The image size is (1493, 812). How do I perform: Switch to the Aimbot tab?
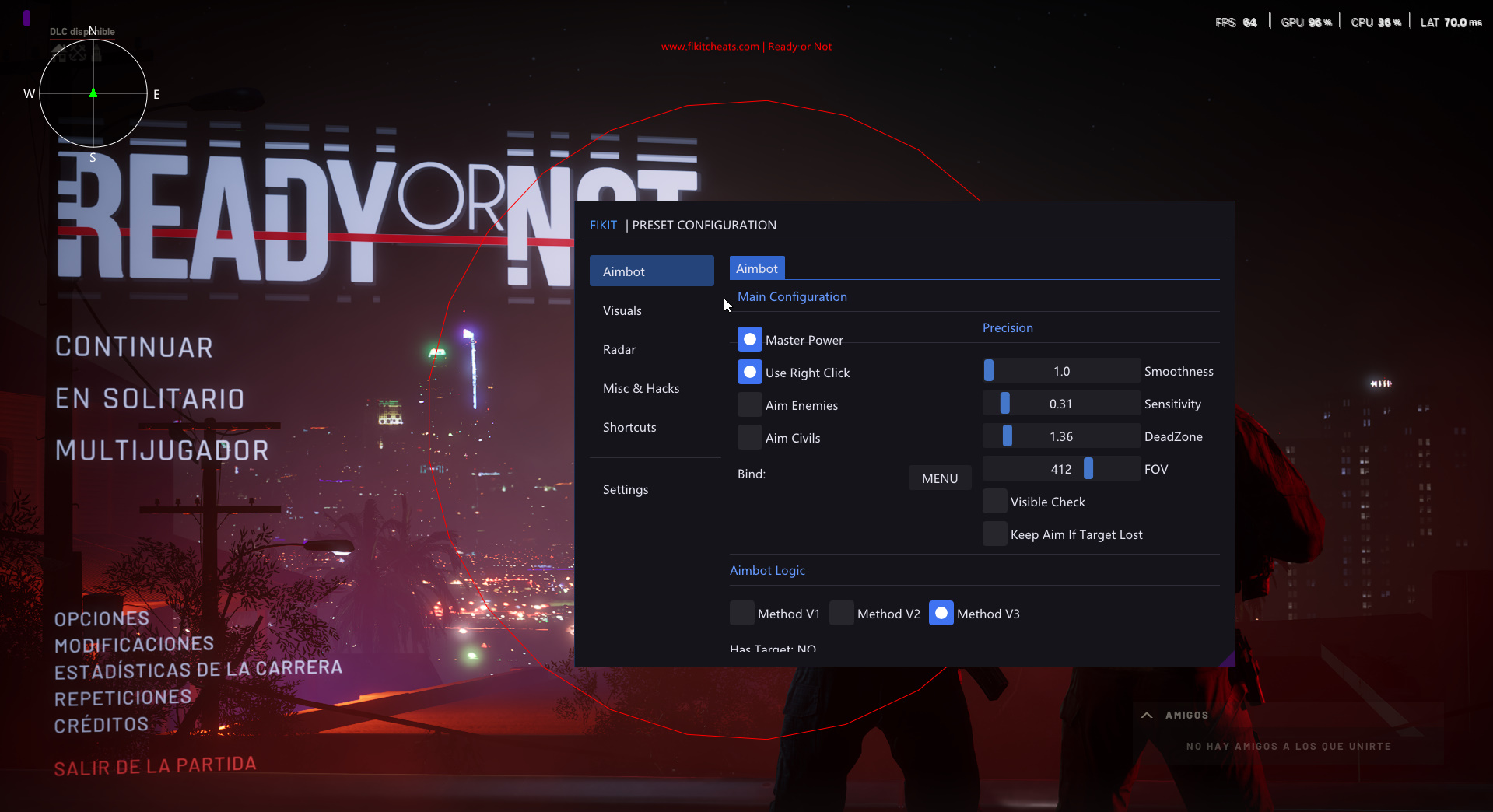tap(756, 268)
